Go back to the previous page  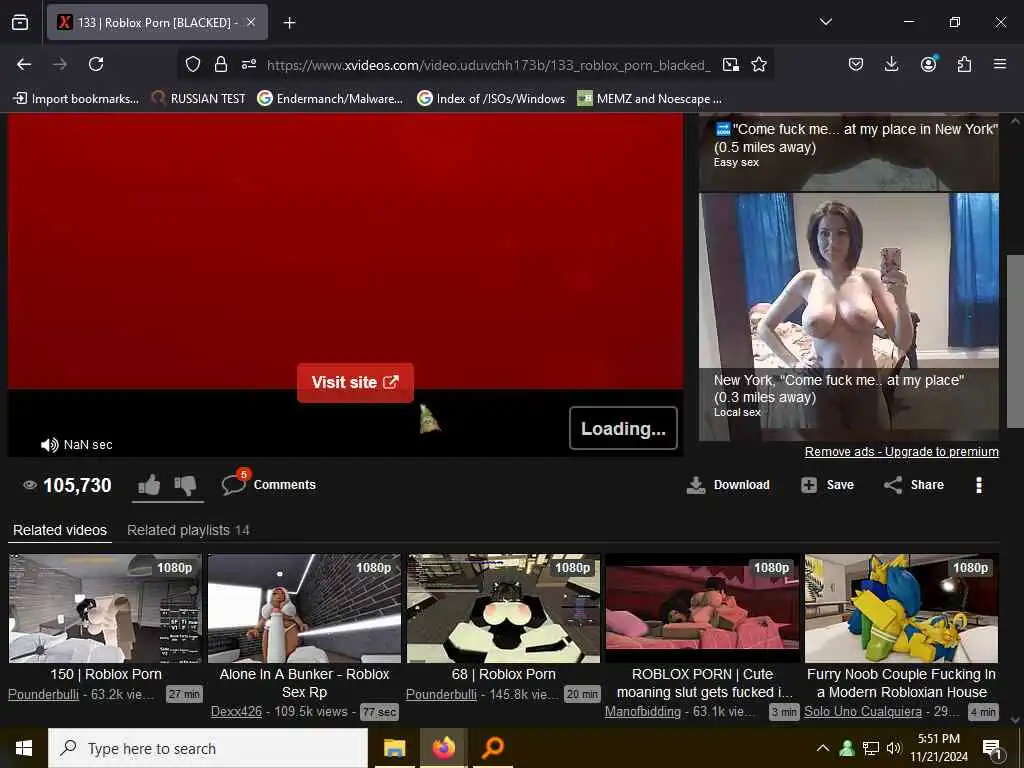[24, 64]
